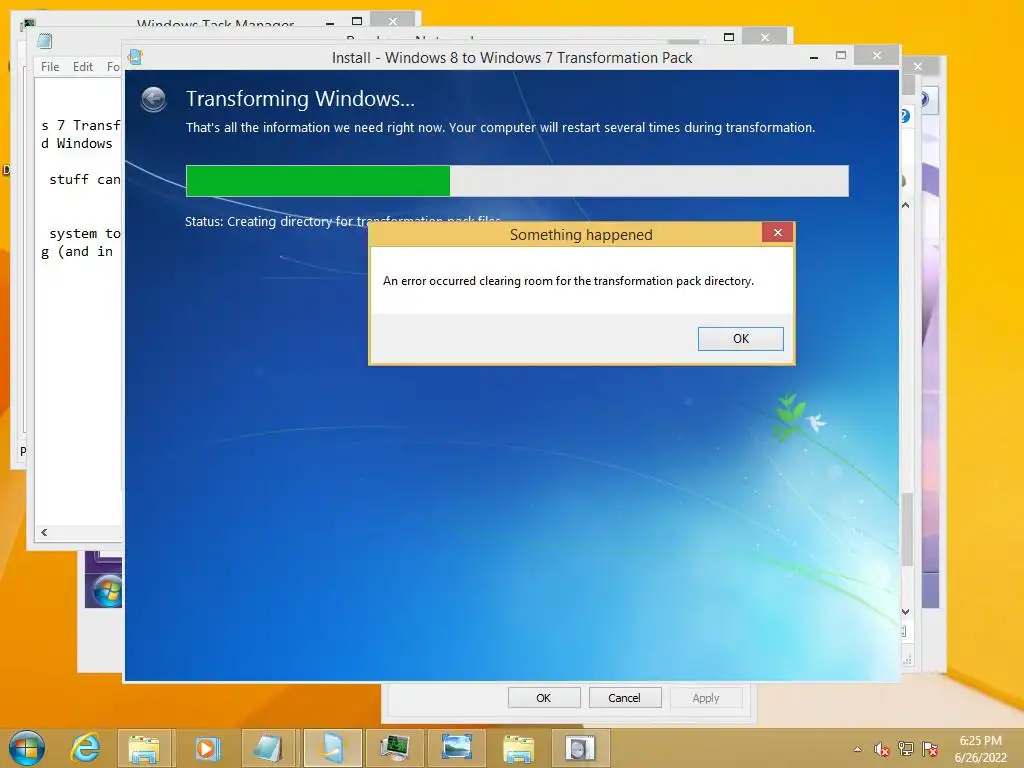Show hidden tray icons arrow

(857, 749)
